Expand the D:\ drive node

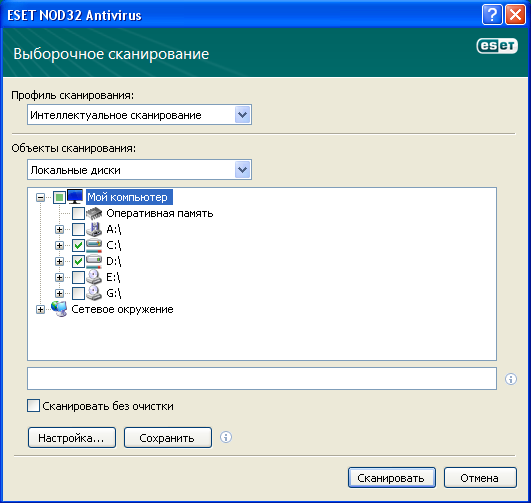59,261
